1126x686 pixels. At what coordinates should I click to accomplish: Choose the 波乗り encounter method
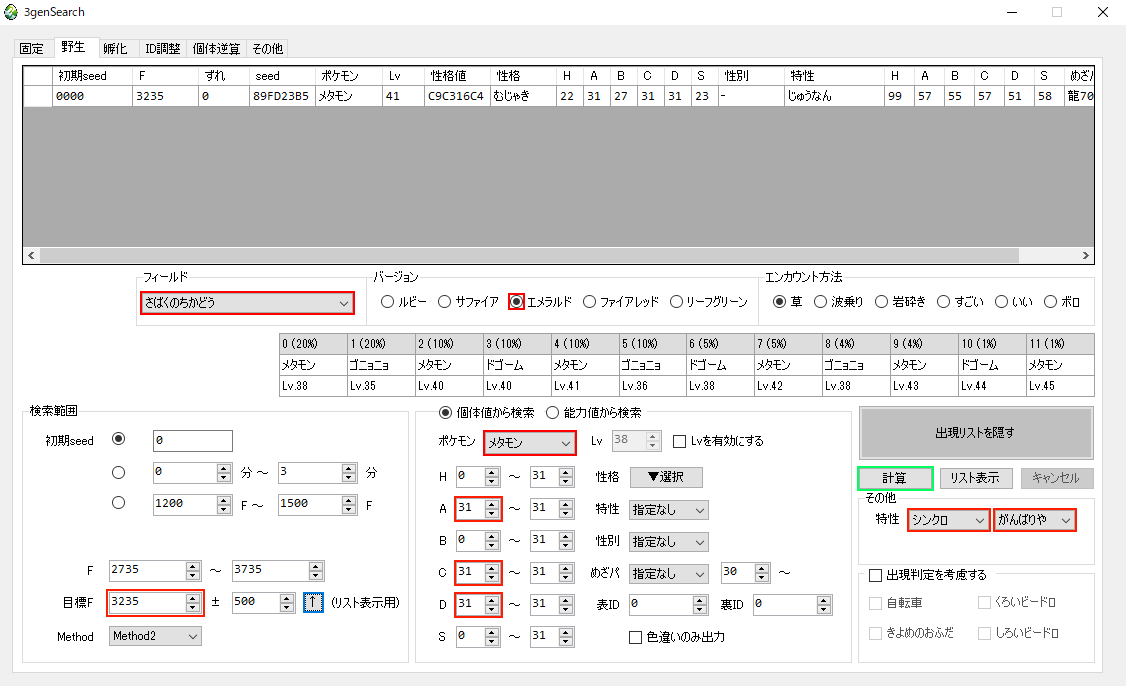tap(821, 302)
